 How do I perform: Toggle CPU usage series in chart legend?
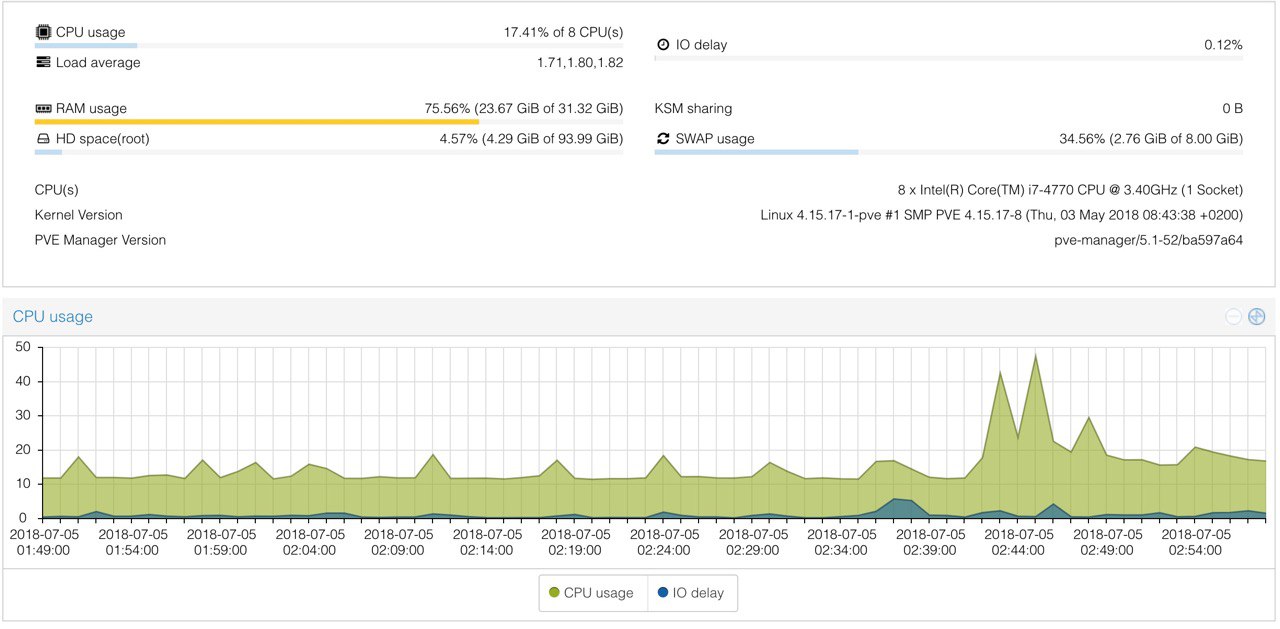(x=592, y=593)
